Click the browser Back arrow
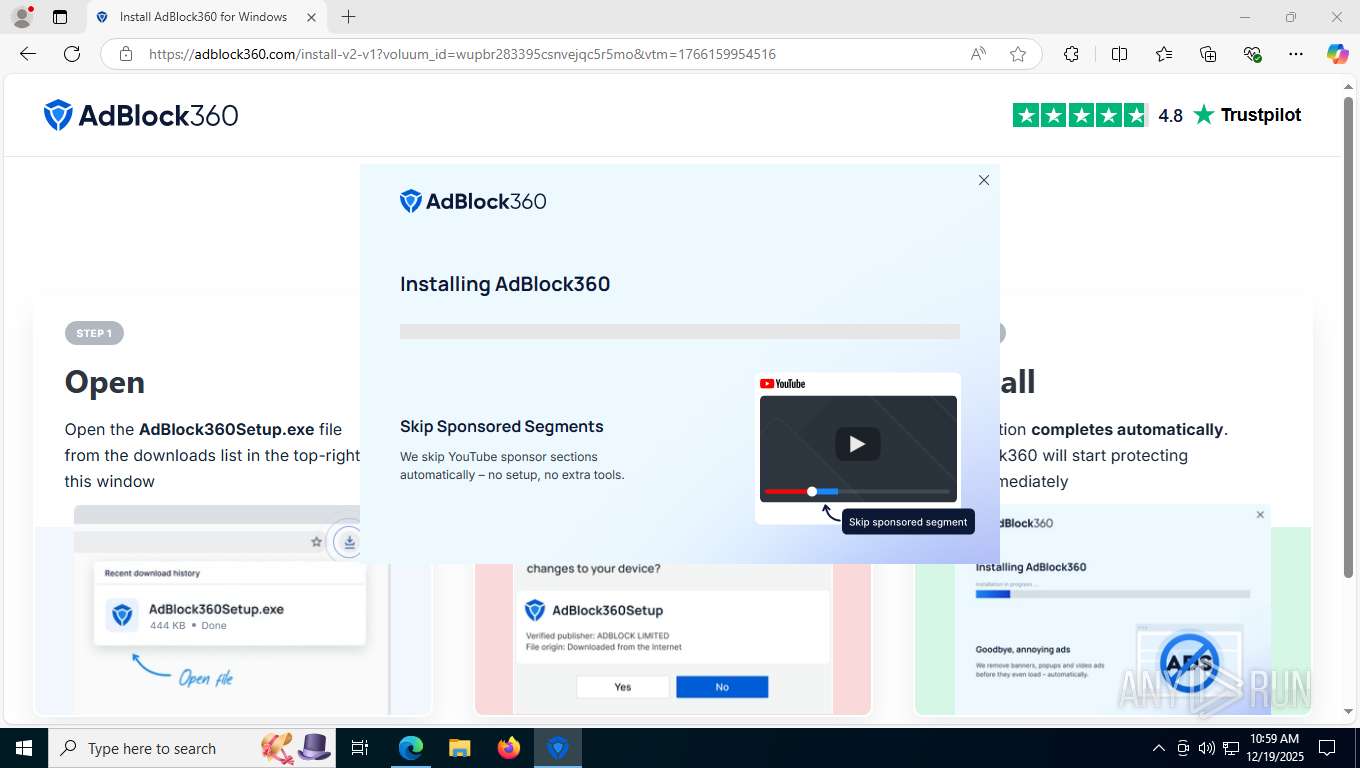The height and width of the screenshot is (768, 1360). (x=28, y=54)
